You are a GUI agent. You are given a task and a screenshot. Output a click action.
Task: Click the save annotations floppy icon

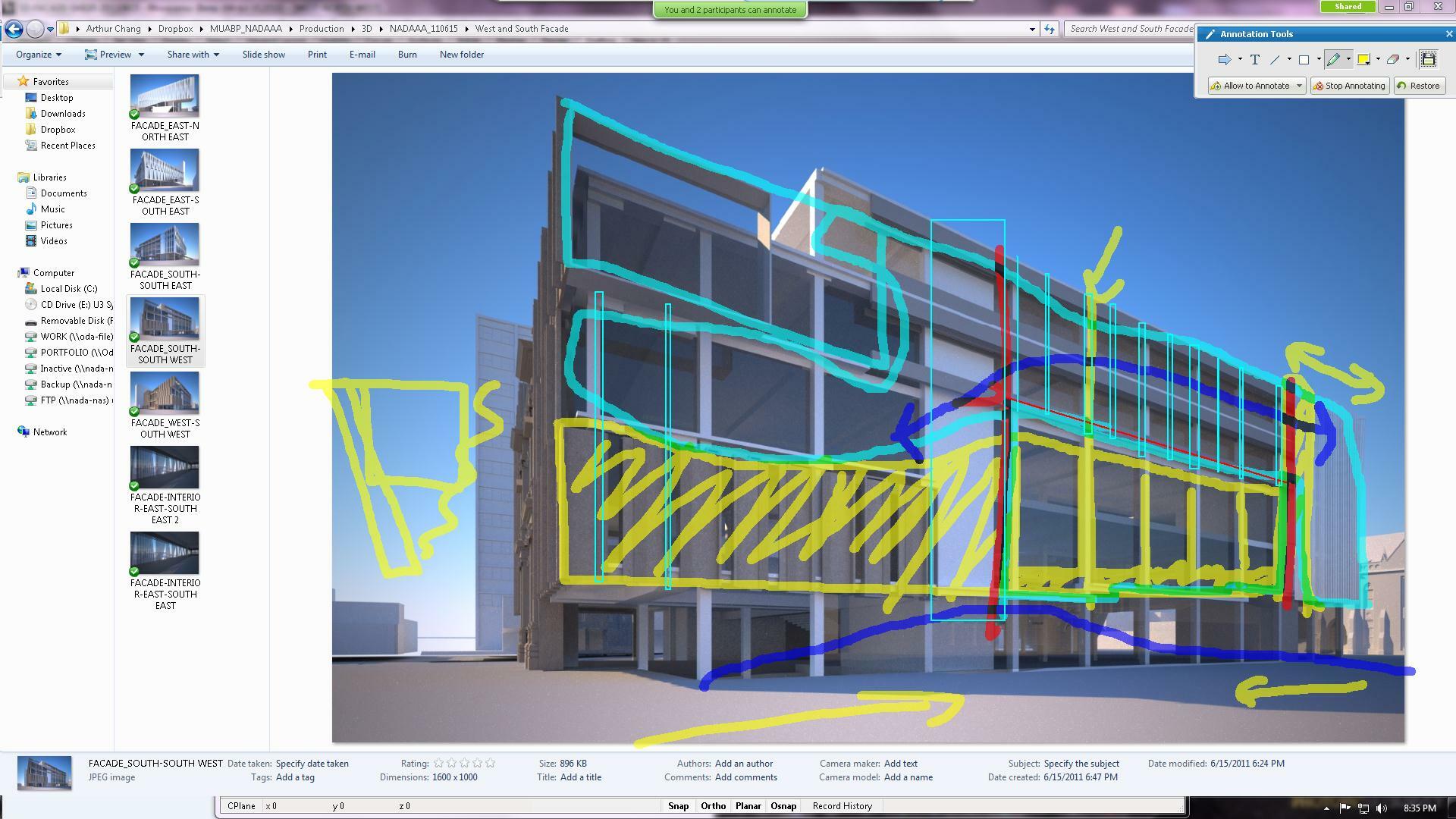pyautogui.click(x=1428, y=60)
